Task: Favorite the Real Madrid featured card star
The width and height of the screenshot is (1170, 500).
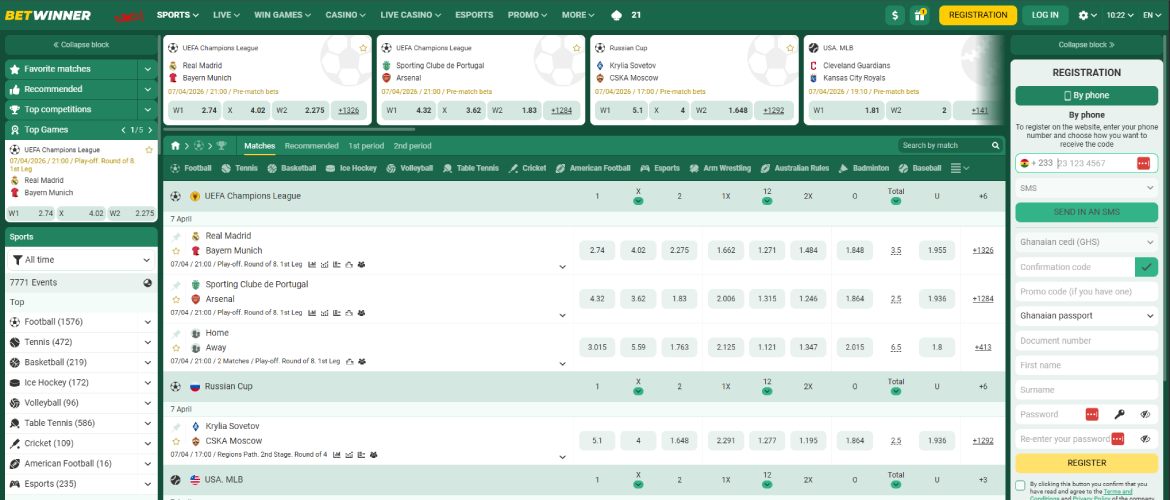Action: click(x=363, y=48)
